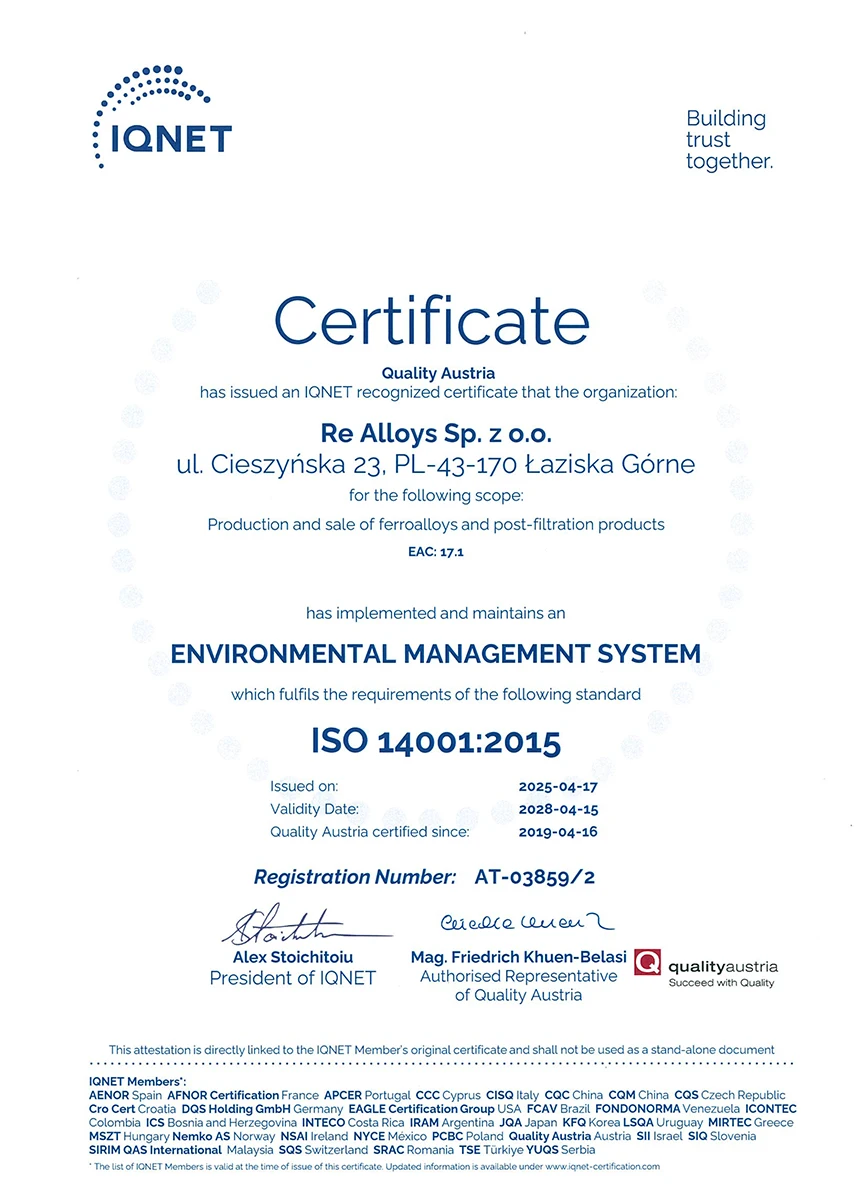Click the 'Building trust together.' slogan
The image size is (868, 1200).
pos(729,139)
